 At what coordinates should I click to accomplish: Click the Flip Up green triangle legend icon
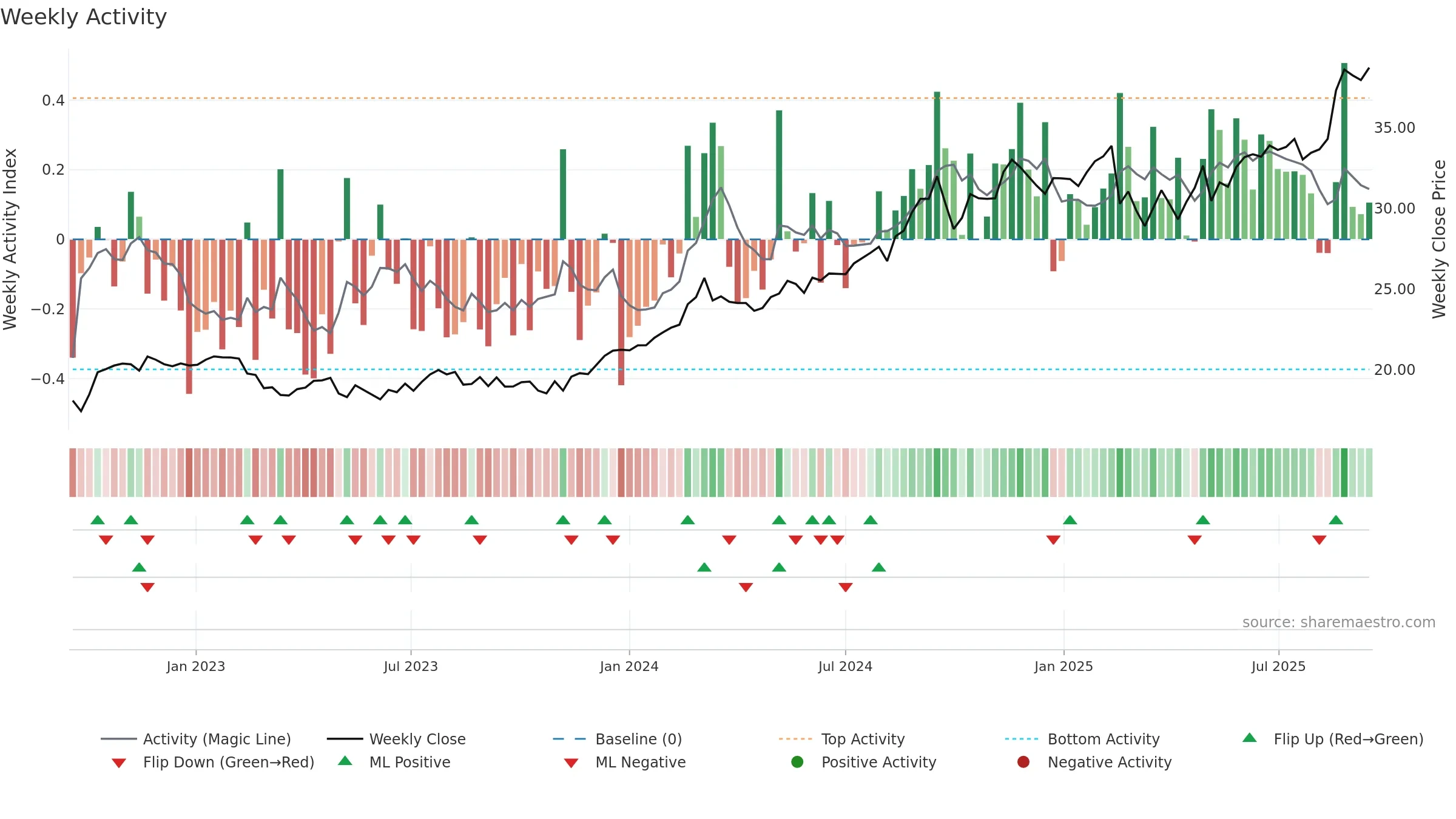point(1250,738)
